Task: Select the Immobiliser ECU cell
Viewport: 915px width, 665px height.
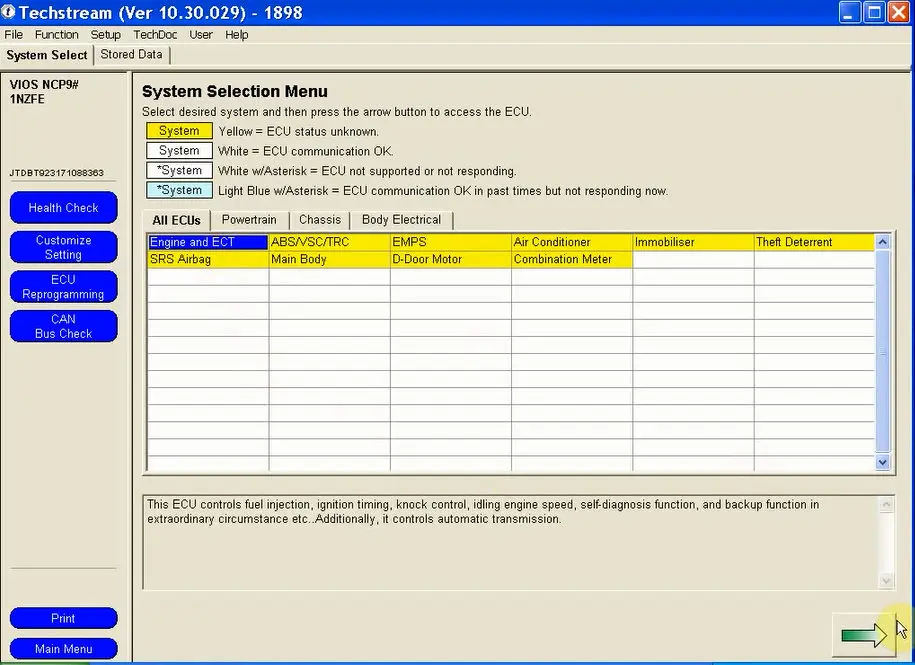Action: pos(692,242)
